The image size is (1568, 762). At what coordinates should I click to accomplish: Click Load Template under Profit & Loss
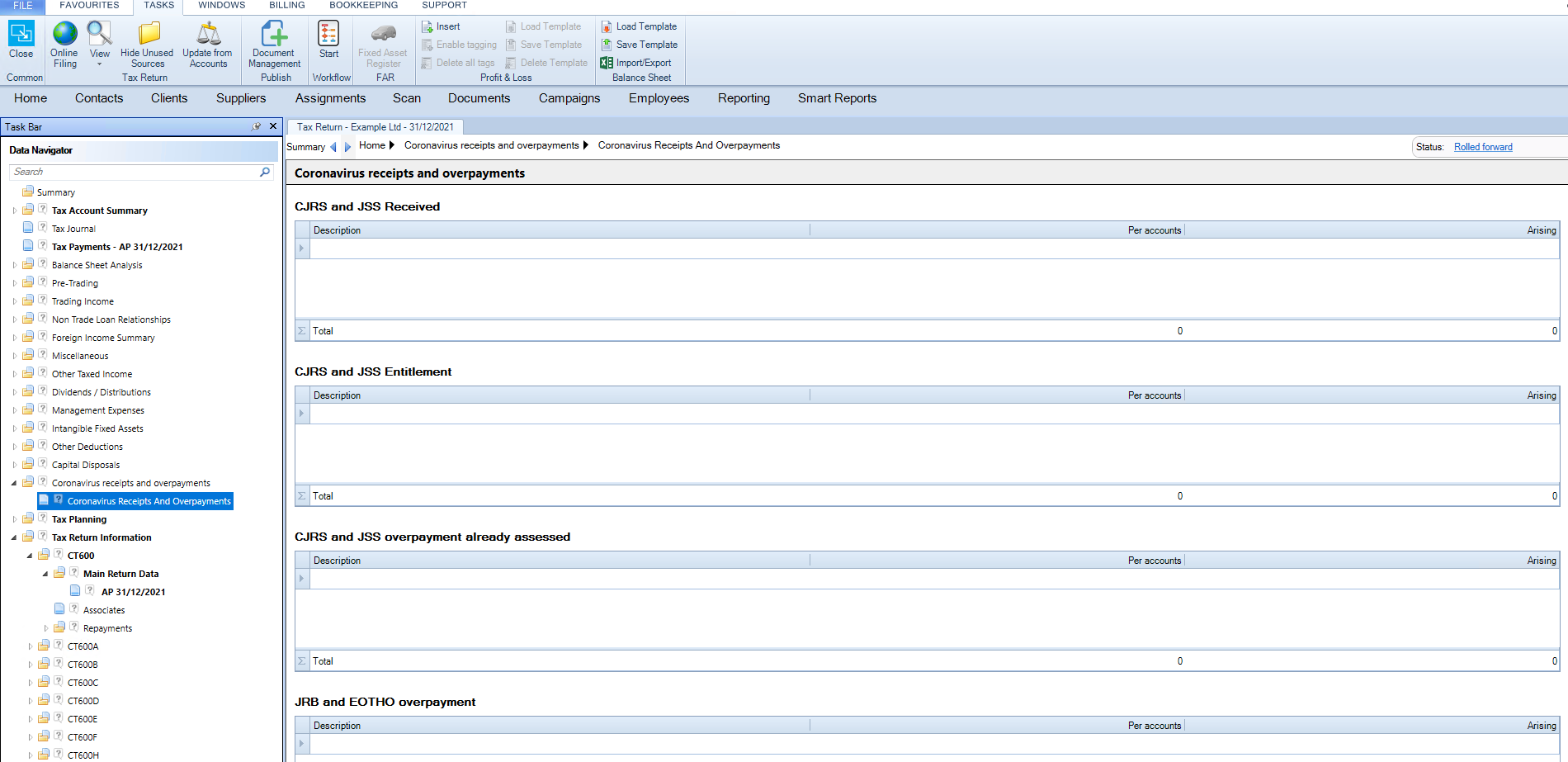[x=544, y=26]
